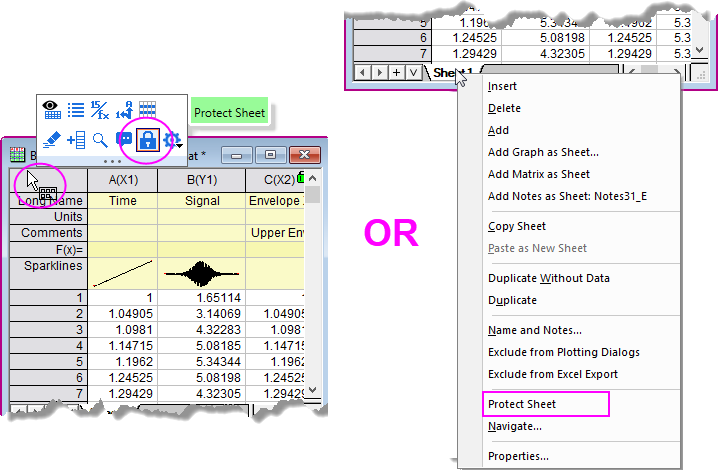Click the sheet tab-bar scroll left arrow in right worksheet
Image resolution: width=718 pixels, height=470 pixels.
point(632,72)
